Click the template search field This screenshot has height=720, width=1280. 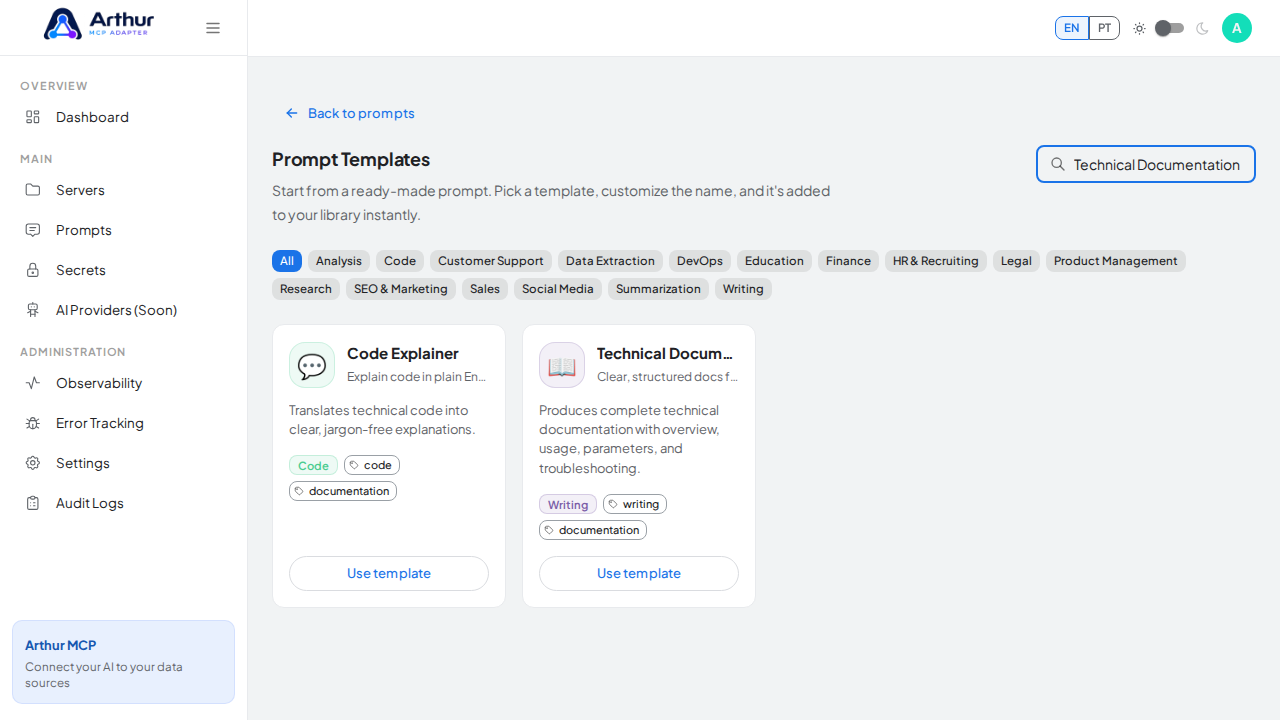1146,164
